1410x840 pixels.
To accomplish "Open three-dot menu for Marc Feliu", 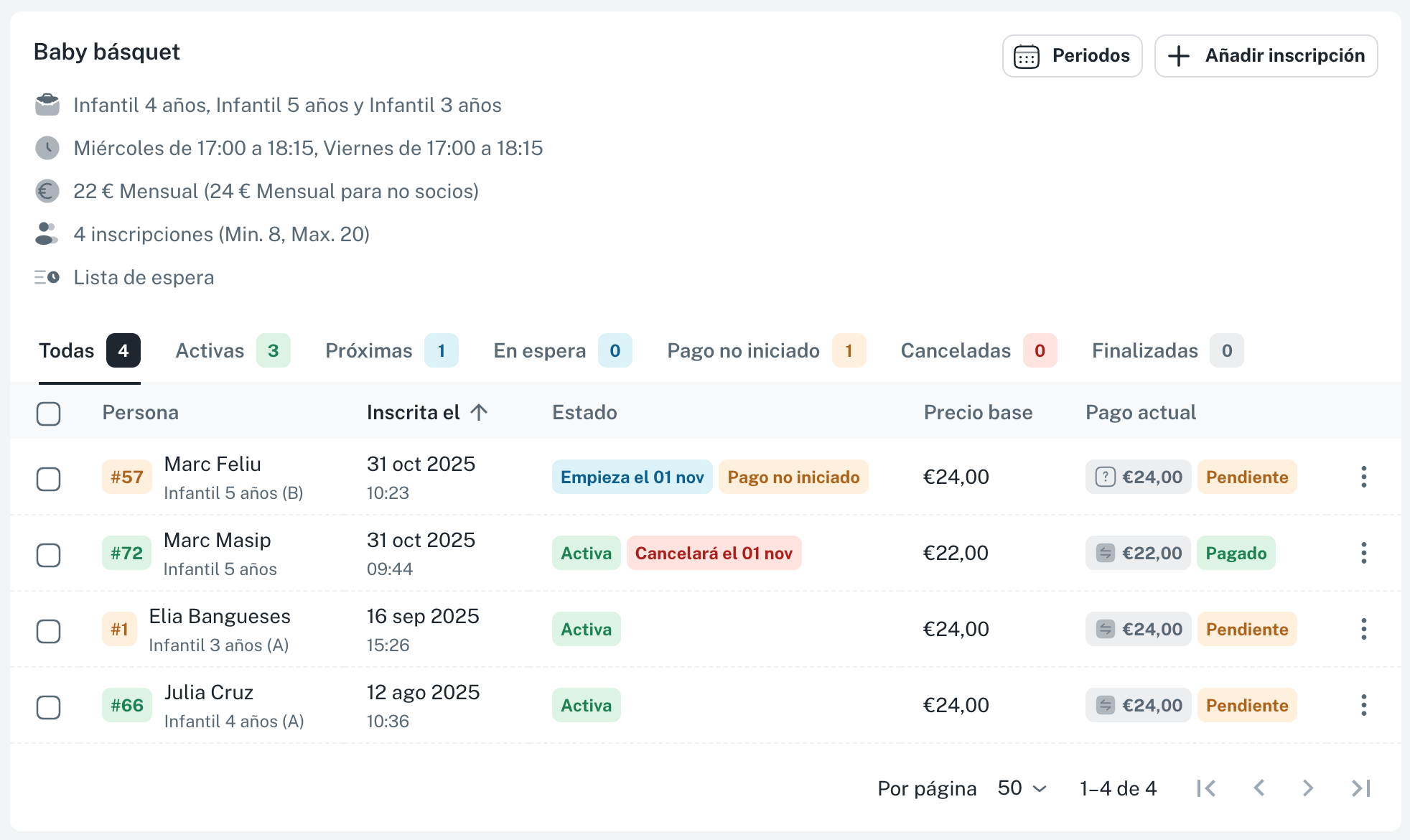I will click(x=1363, y=477).
